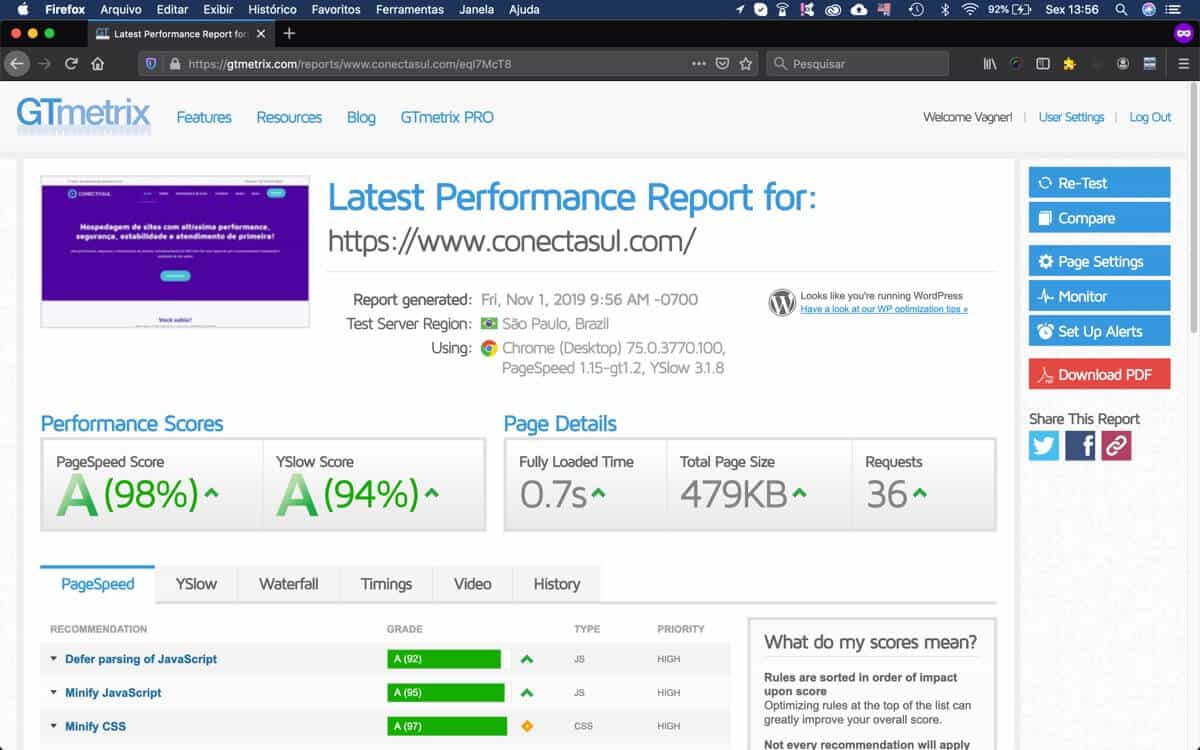Screen dimensions: 1200x750
Task: Click the Pocket save icon
Action: [x=723, y=63]
